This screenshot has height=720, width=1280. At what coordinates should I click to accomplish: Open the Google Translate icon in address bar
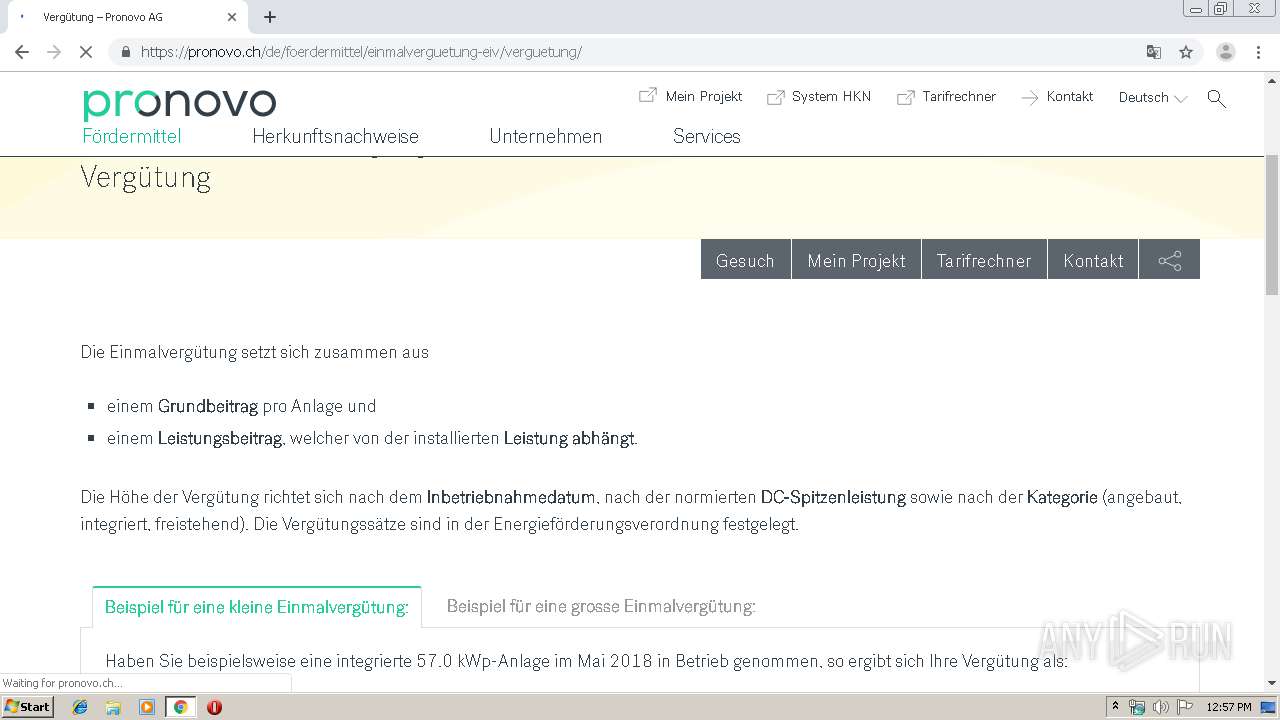(1153, 52)
